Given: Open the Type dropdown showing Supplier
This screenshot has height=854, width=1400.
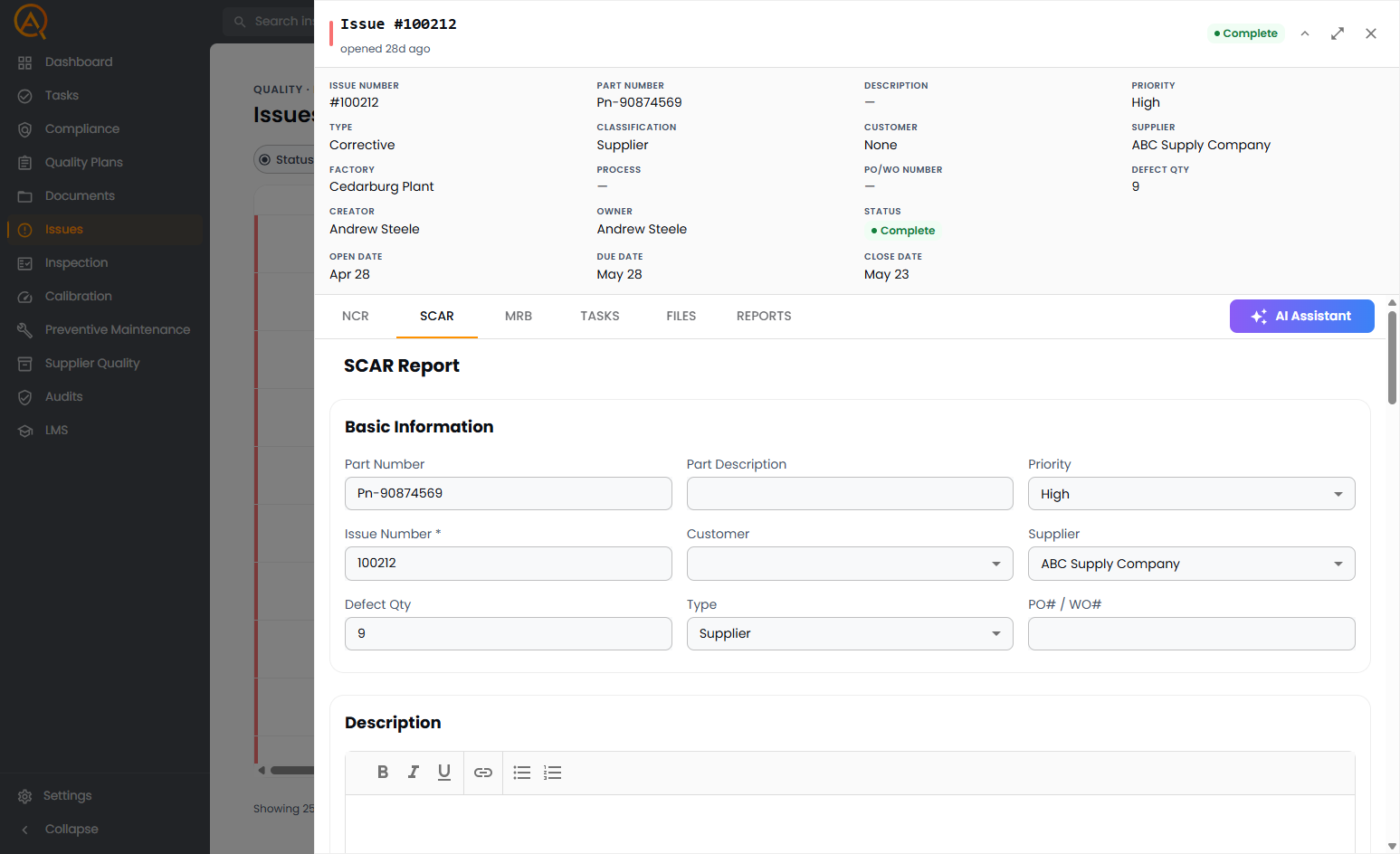Looking at the screenshot, I should (850, 633).
